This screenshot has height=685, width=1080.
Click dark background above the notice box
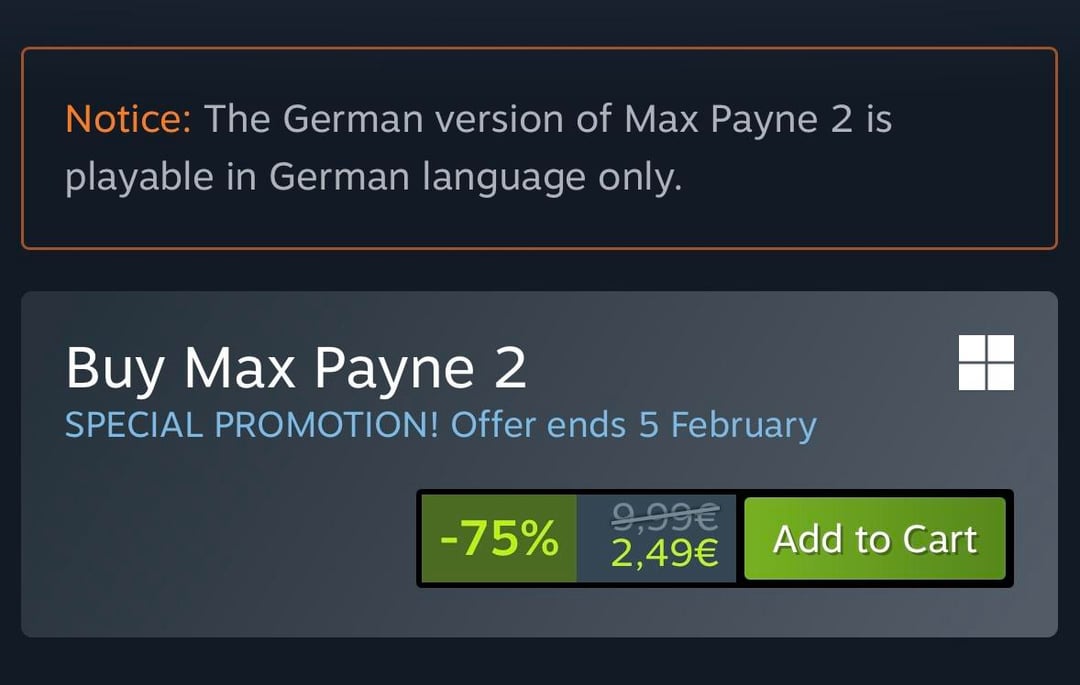(x=540, y=22)
